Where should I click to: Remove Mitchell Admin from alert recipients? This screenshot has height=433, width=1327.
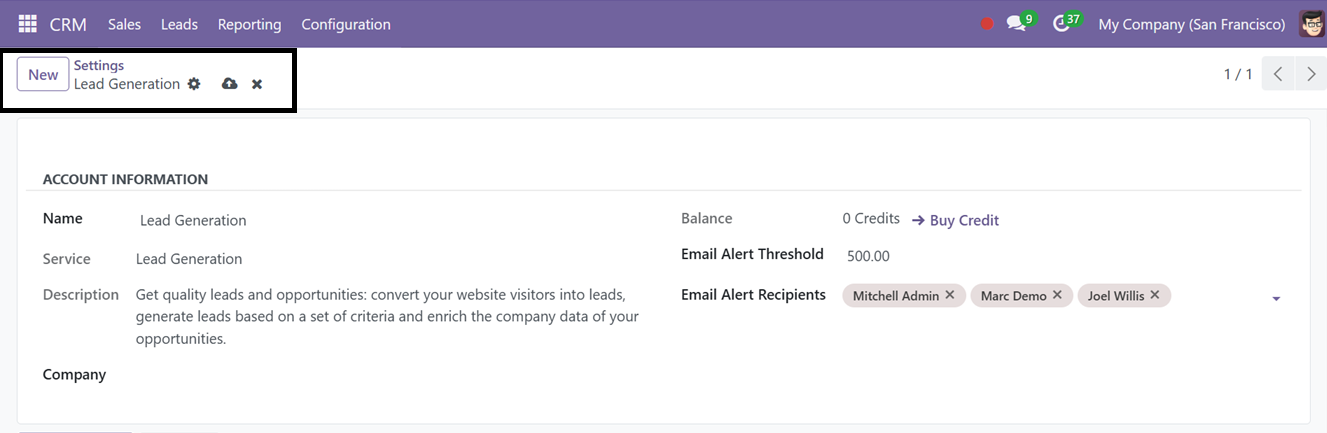(x=950, y=295)
